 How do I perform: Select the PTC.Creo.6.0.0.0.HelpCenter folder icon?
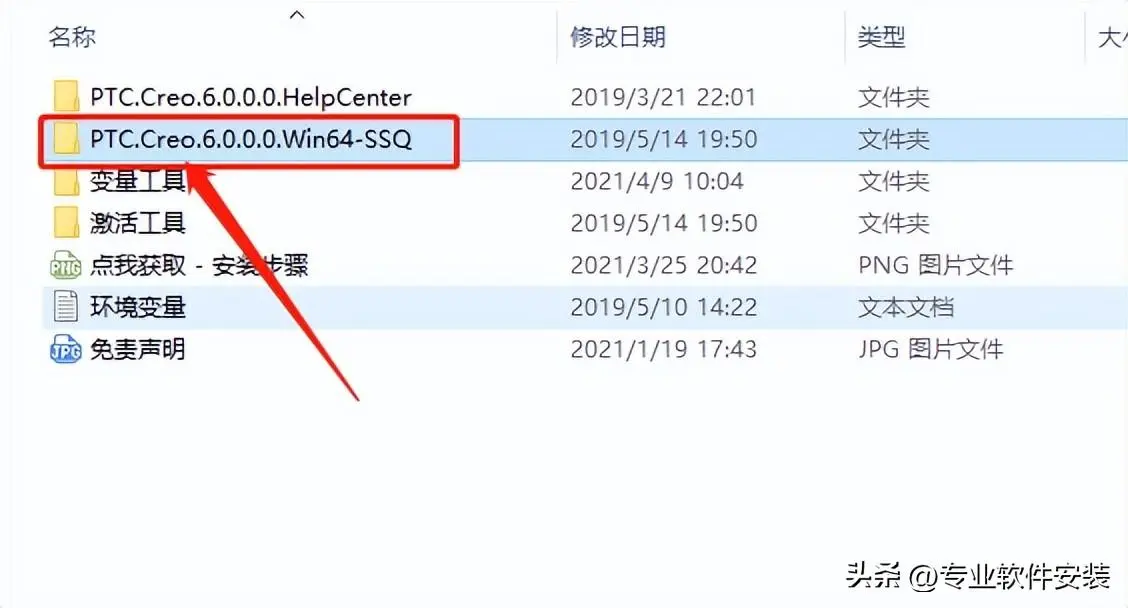66,96
